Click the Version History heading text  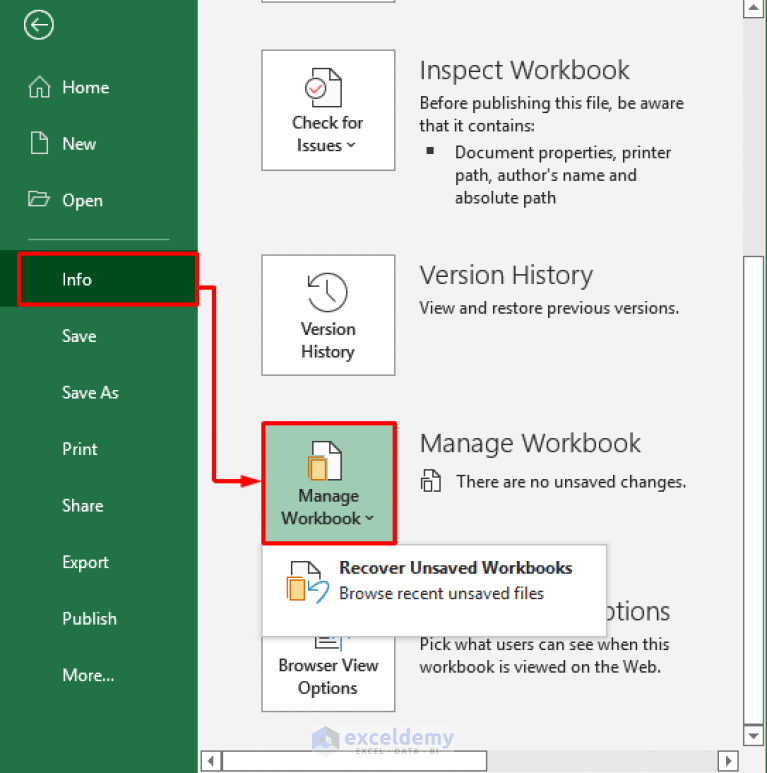pos(506,275)
